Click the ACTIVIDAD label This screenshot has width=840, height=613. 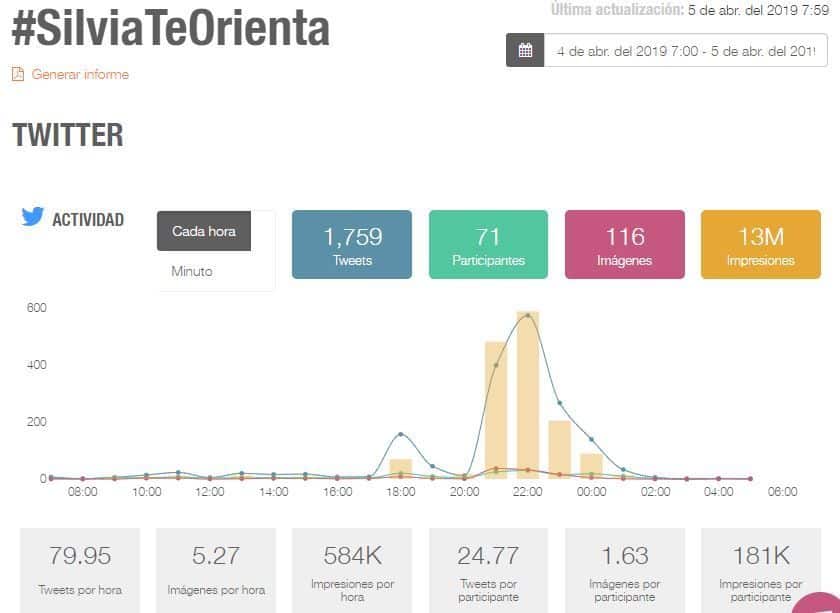[88, 220]
